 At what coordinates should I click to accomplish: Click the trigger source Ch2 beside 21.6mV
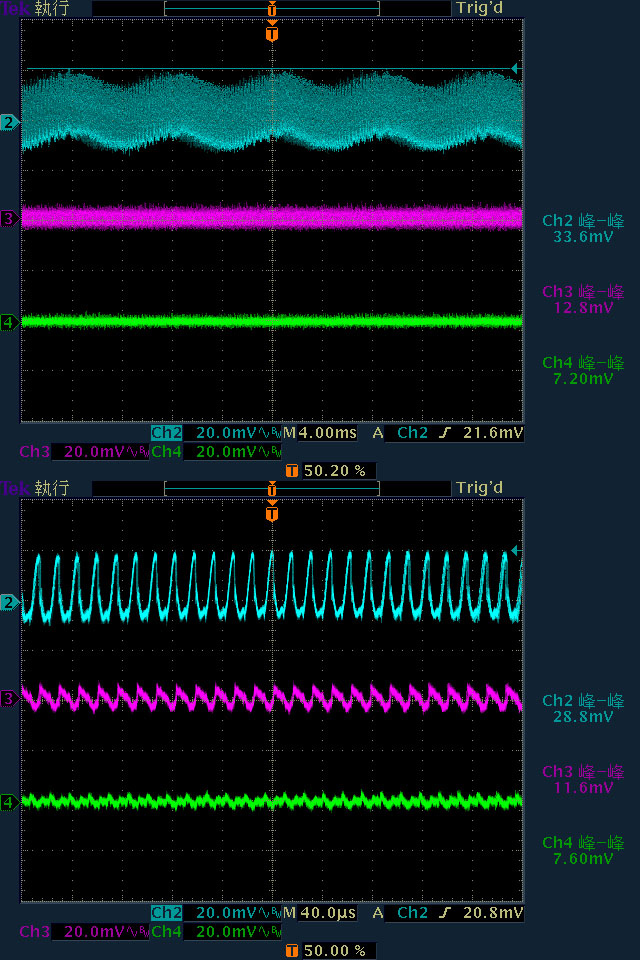coord(412,433)
